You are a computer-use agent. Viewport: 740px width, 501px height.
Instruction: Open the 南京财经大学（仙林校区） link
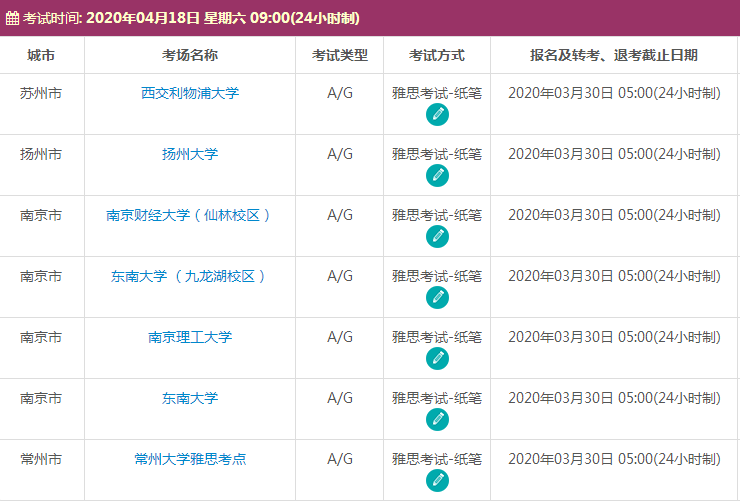[x=190, y=215]
